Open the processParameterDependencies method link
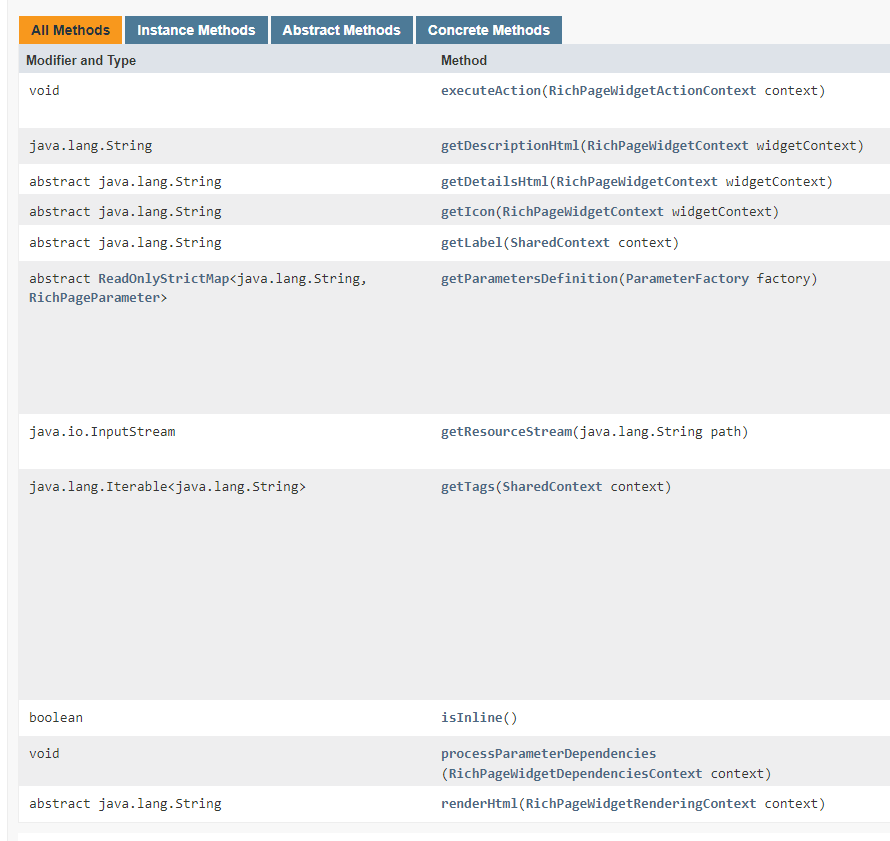The image size is (890, 841). 548,754
